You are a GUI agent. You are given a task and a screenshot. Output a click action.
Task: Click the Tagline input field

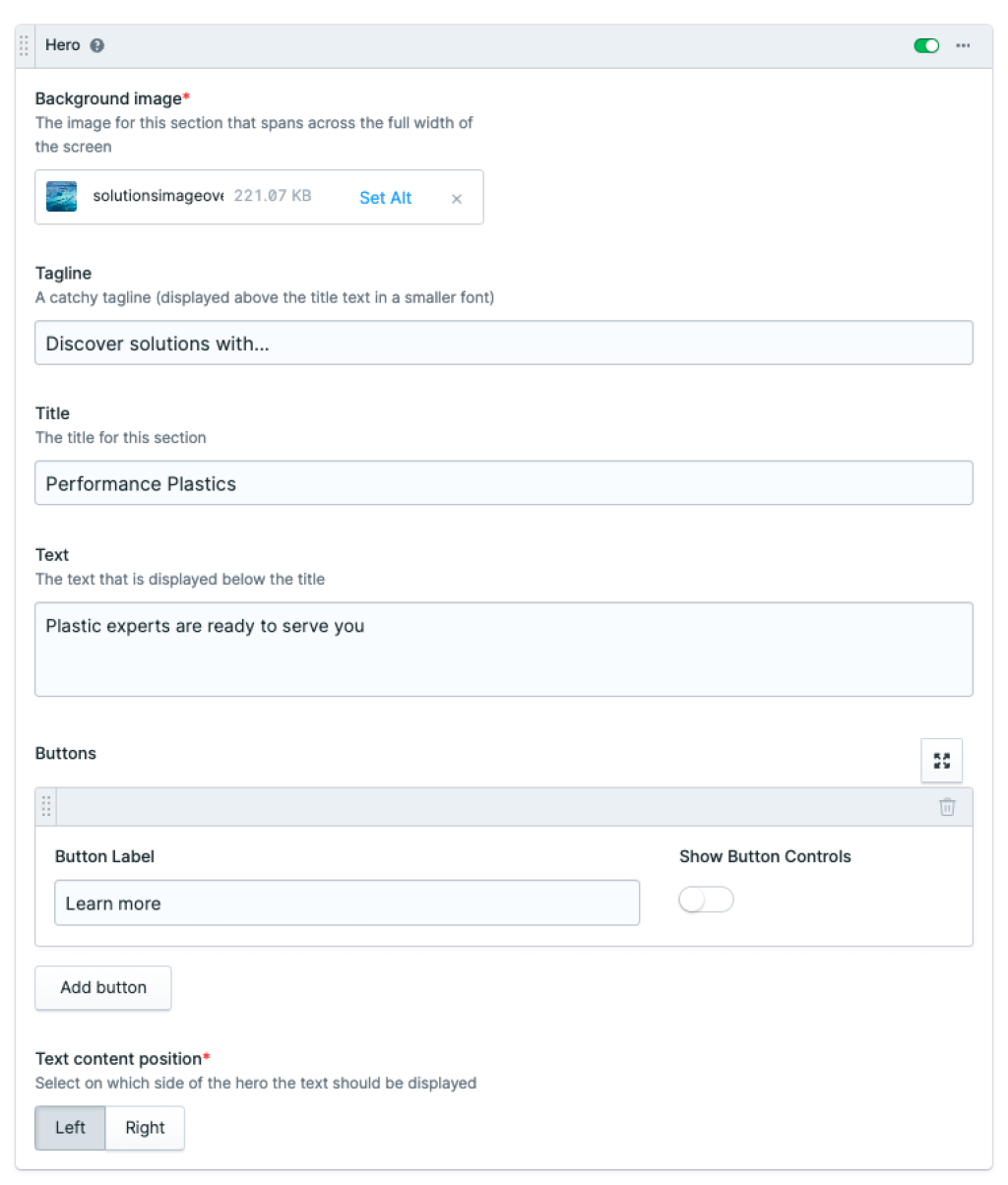[x=504, y=343]
